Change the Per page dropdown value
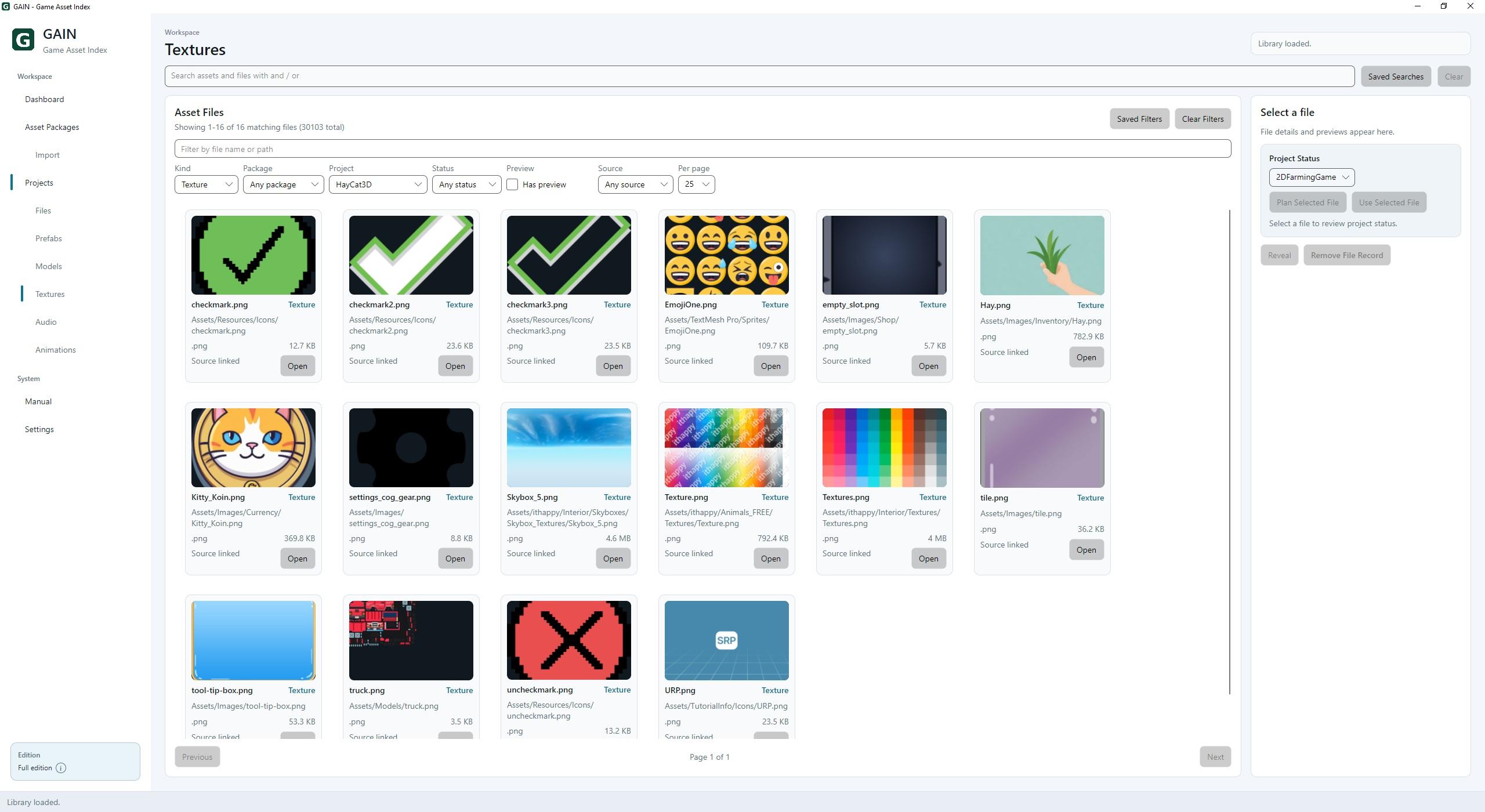 [x=696, y=184]
